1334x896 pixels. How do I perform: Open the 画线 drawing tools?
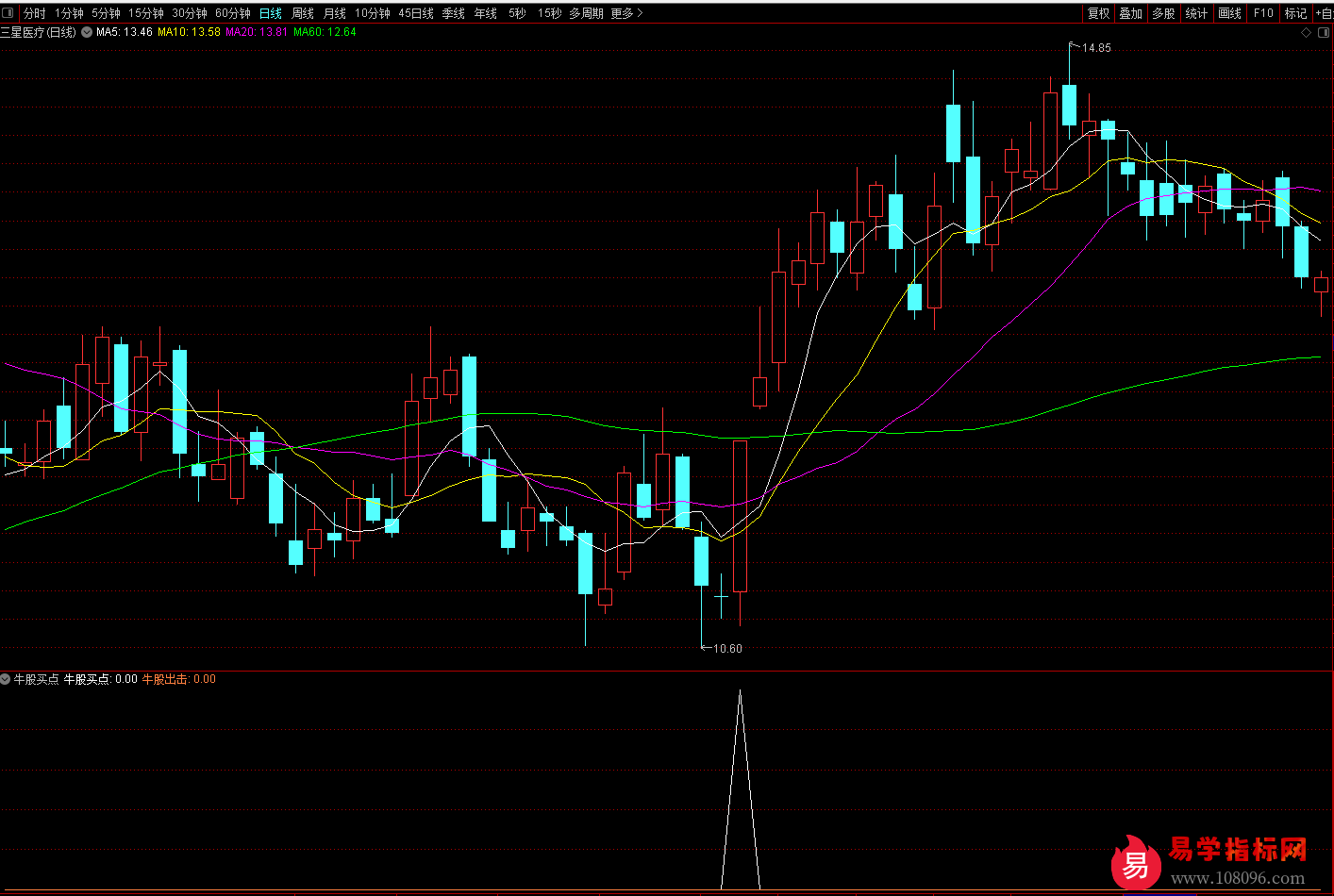[1229, 13]
